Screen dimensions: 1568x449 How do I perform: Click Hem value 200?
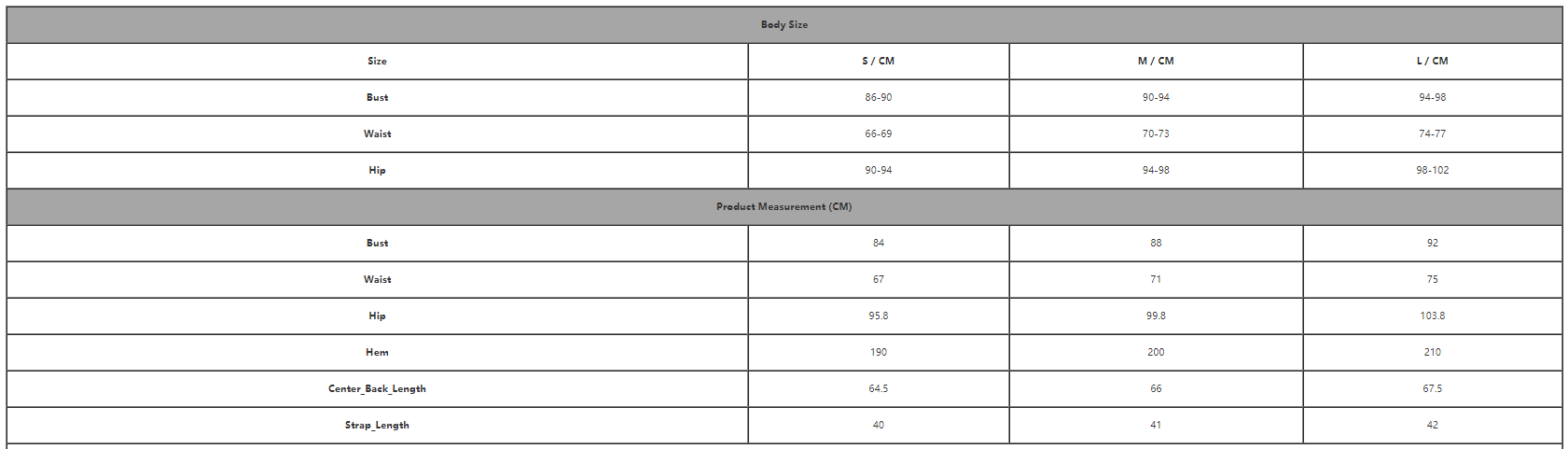1156,353
